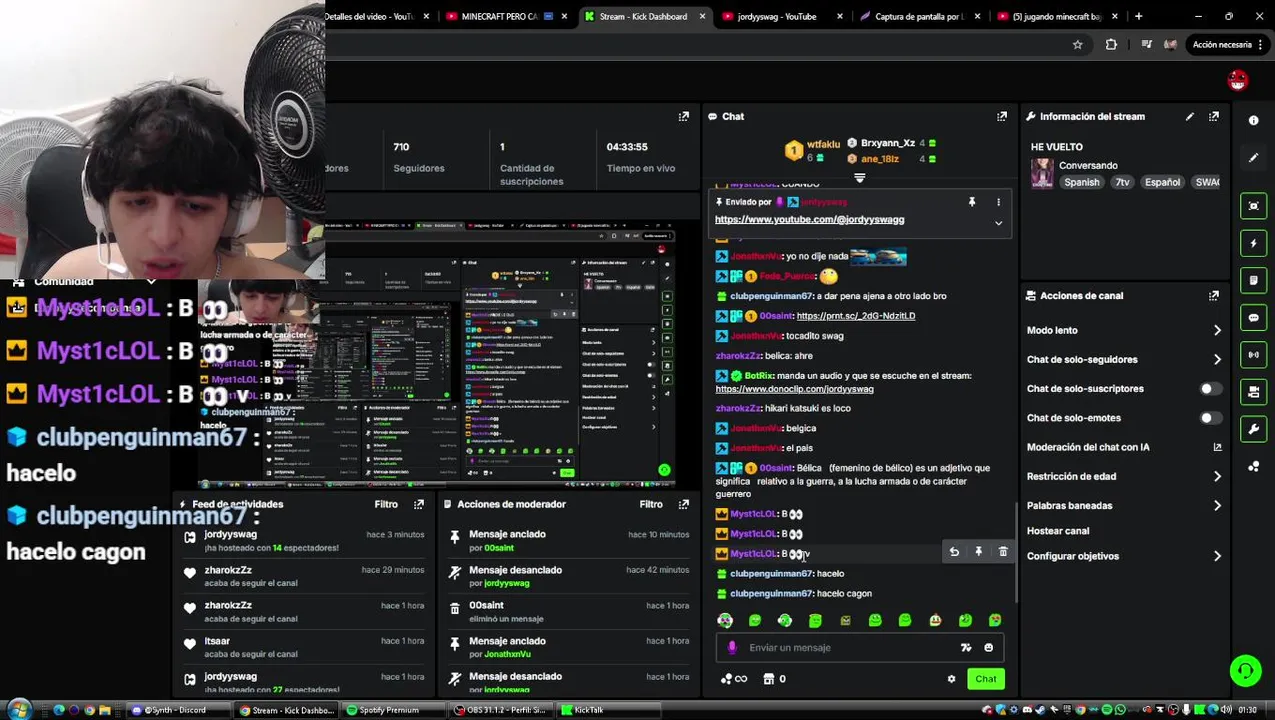The width and height of the screenshot is (1275, 720).
Task: Click the pencil icon in right sidebar
Action: point(1253,157)
